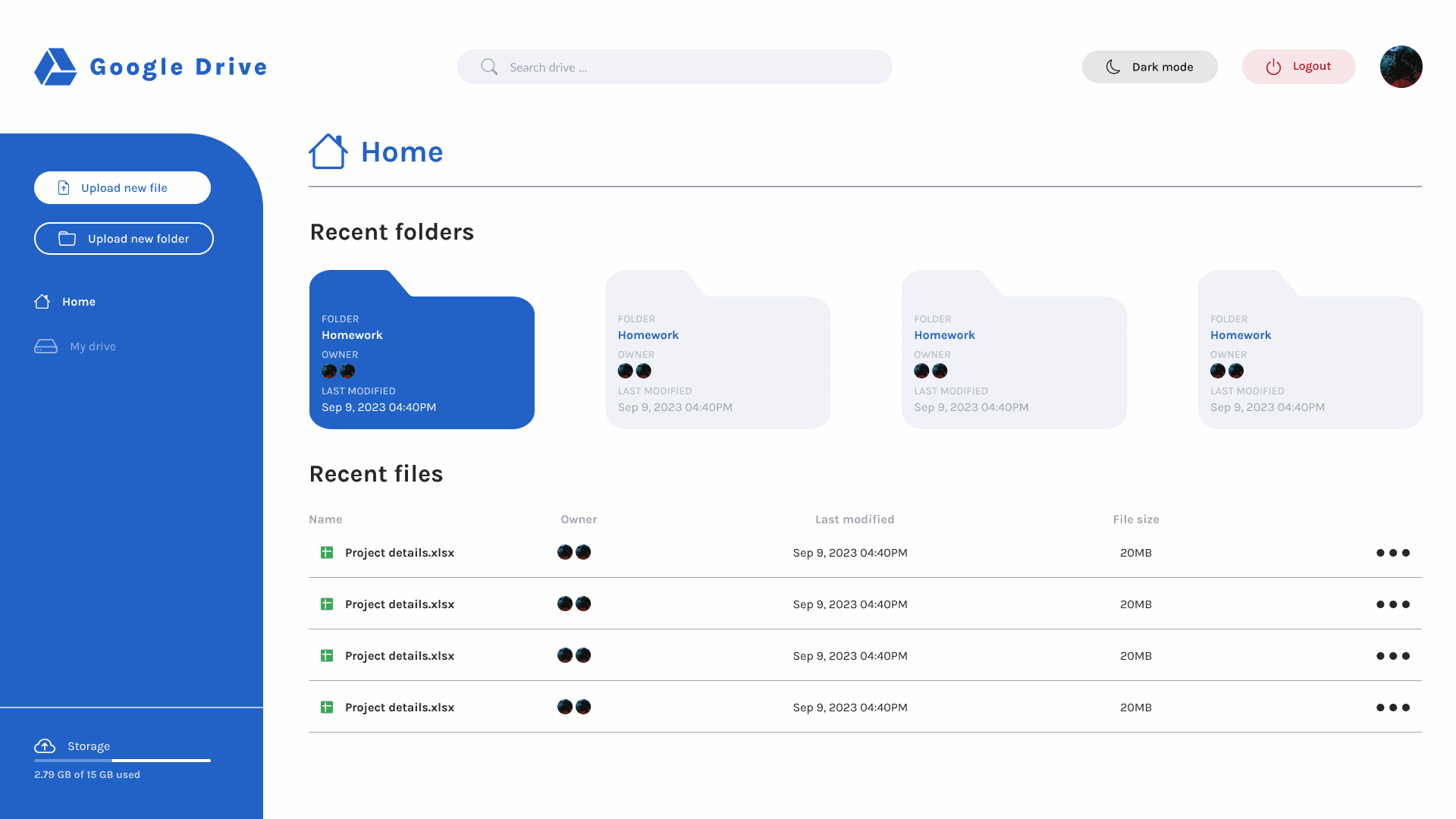Click Upload new file button
This screenshot has height=819, width=1456.
[x=122, y=187]
